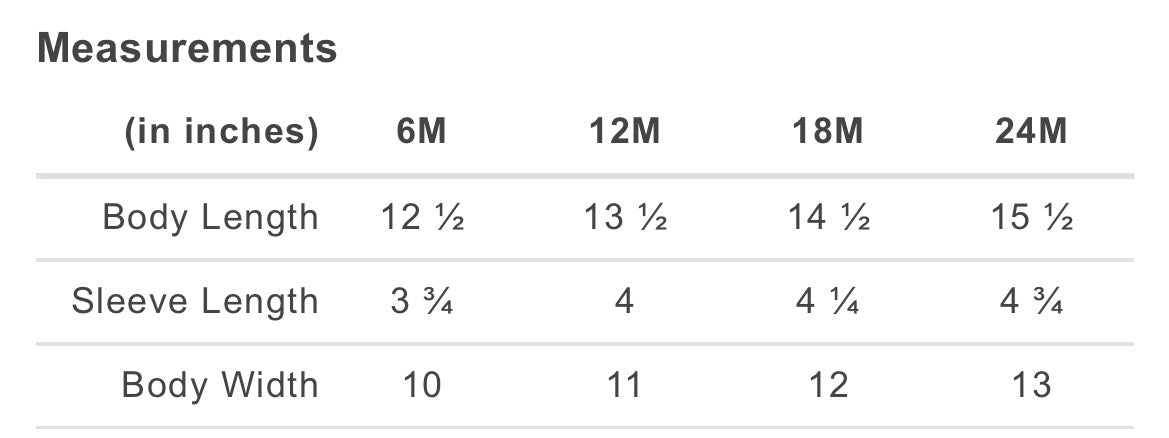
Task: Click the 3 ¾ sleeve length value
Action: 422,302
